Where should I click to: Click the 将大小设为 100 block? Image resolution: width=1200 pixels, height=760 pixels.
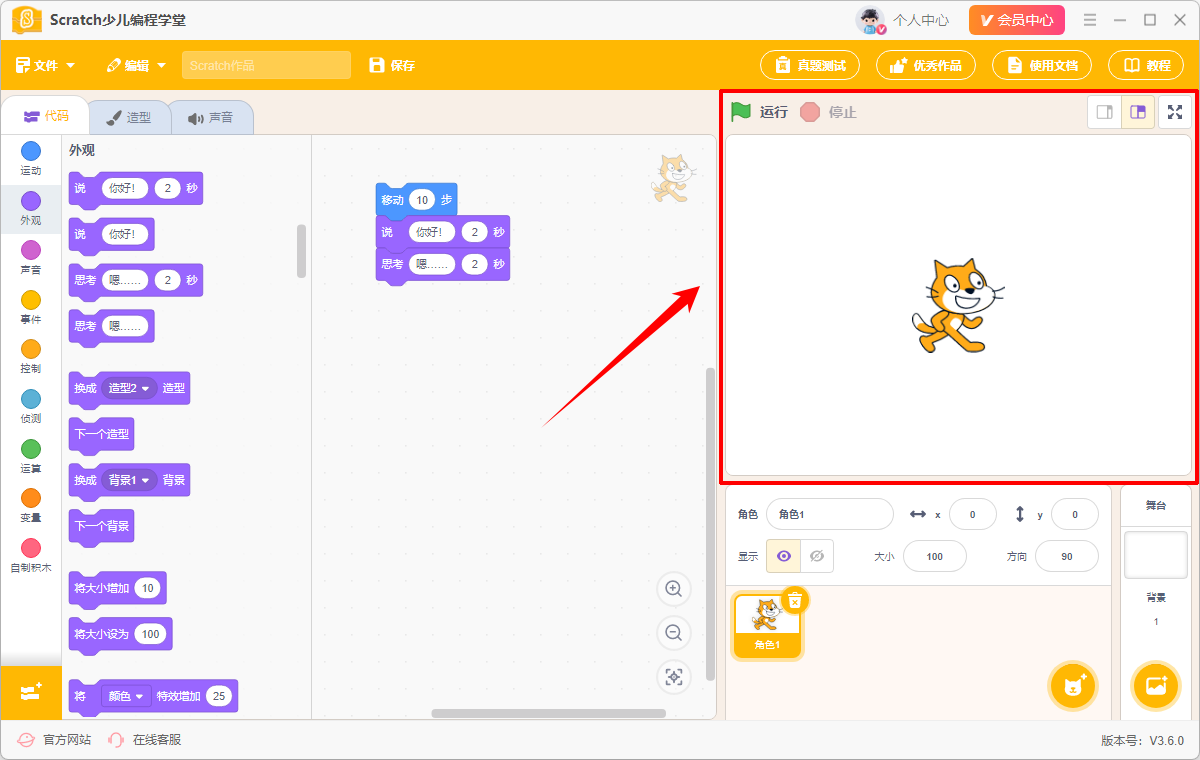pyautogui.click(x=120, y=635)
